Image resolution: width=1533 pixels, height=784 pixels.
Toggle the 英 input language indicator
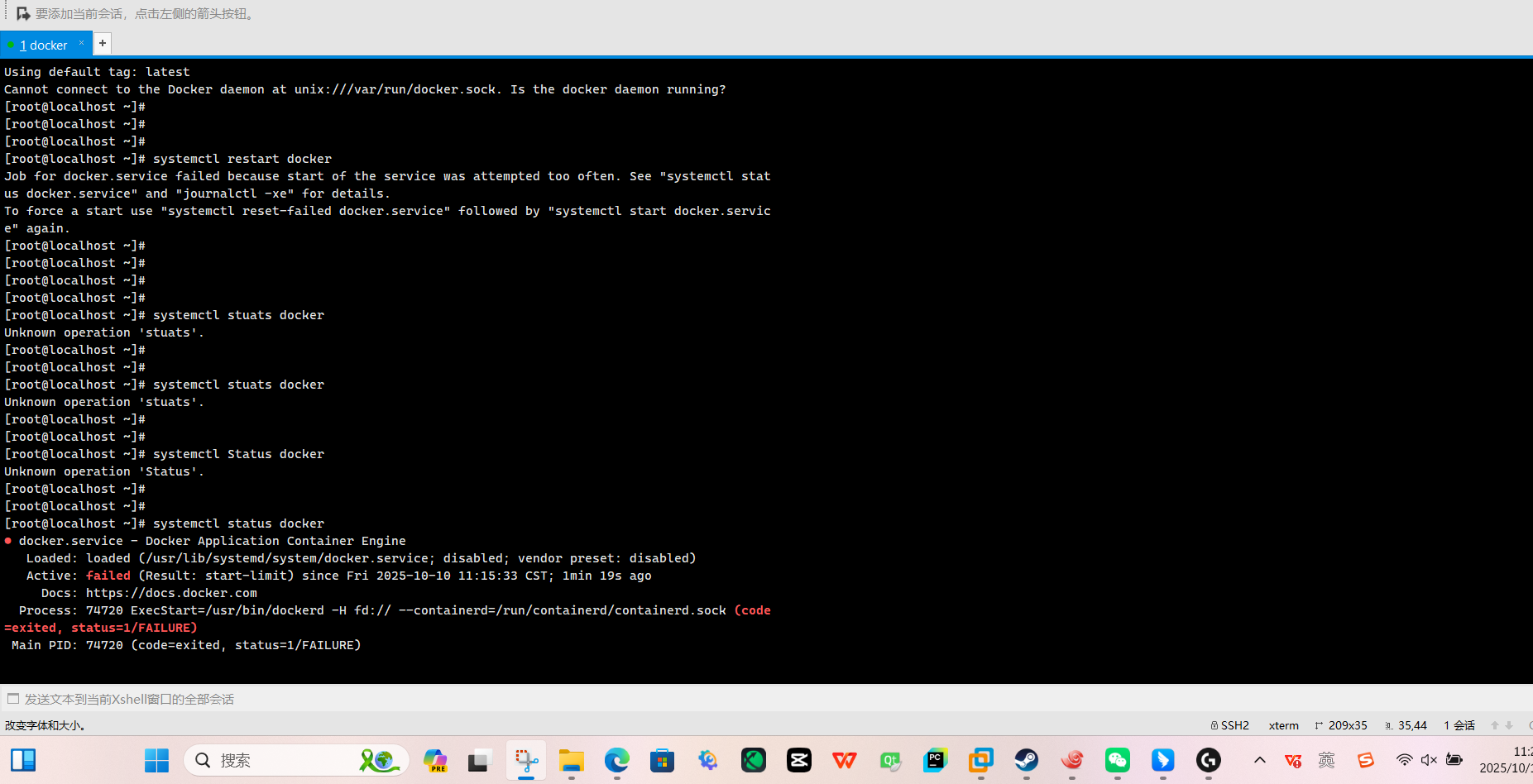point(1327,760)
